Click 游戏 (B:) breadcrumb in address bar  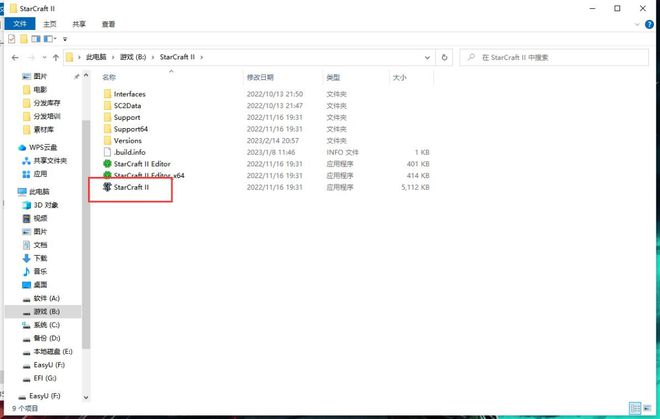tap(133, 57)
